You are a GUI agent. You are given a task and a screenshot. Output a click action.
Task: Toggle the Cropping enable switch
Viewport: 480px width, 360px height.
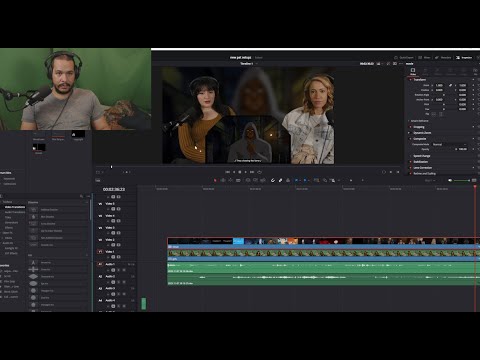click(410, 127)
